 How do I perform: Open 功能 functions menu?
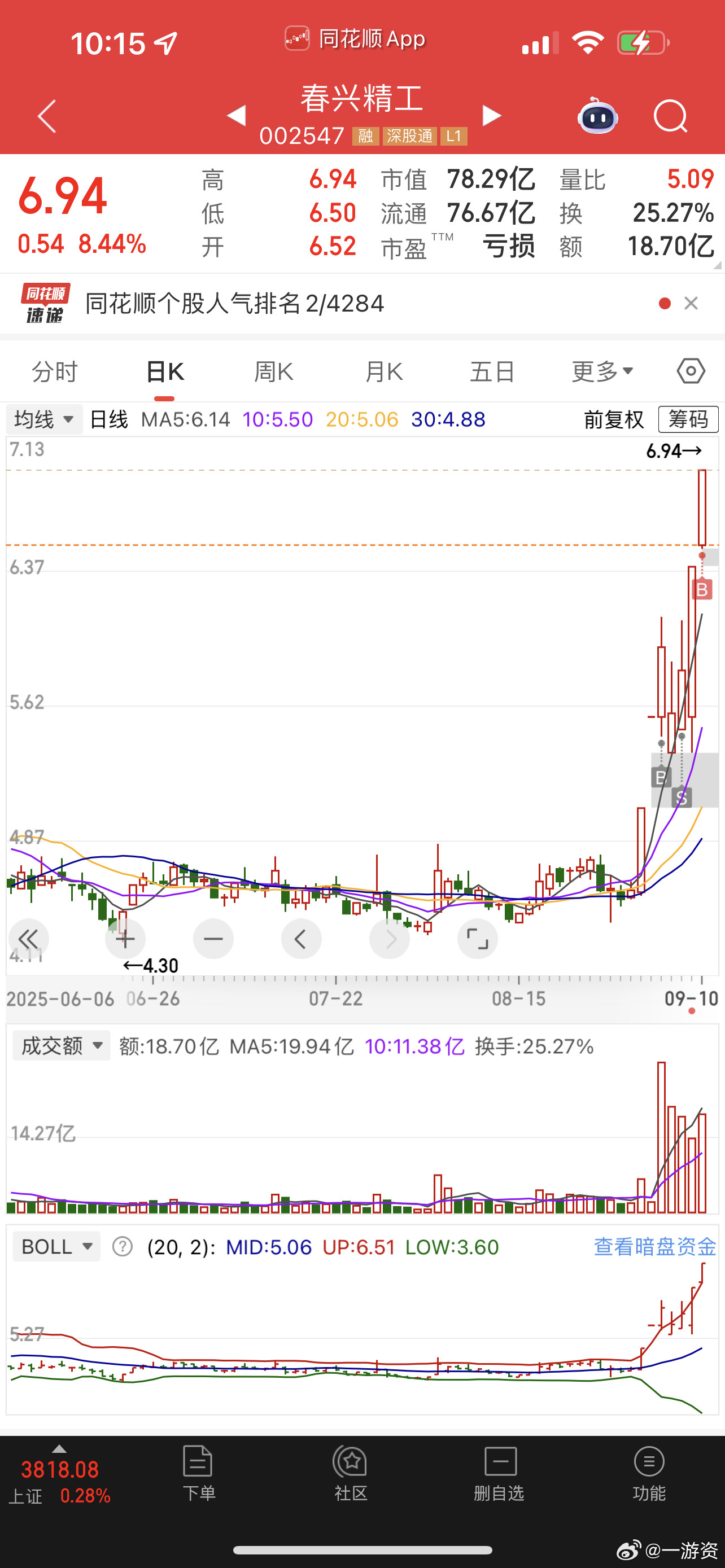tap(649, 1473)
